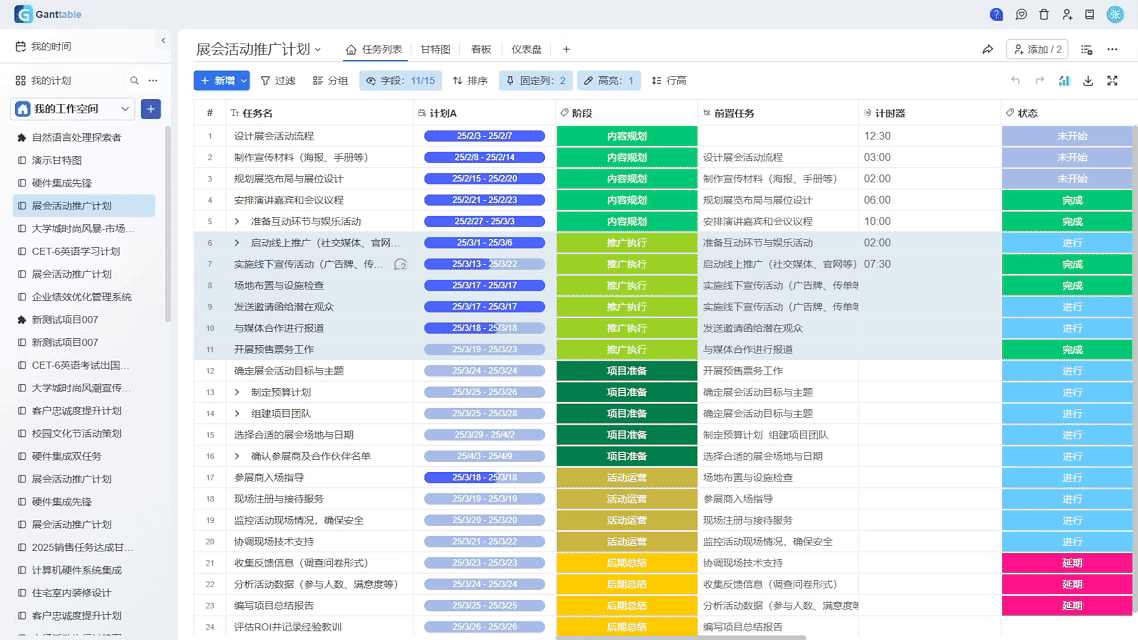Viewport: 1138px width, 640px height.
Task: Enter fullscreen mode with the expand icon
Action: [1113, 81]
